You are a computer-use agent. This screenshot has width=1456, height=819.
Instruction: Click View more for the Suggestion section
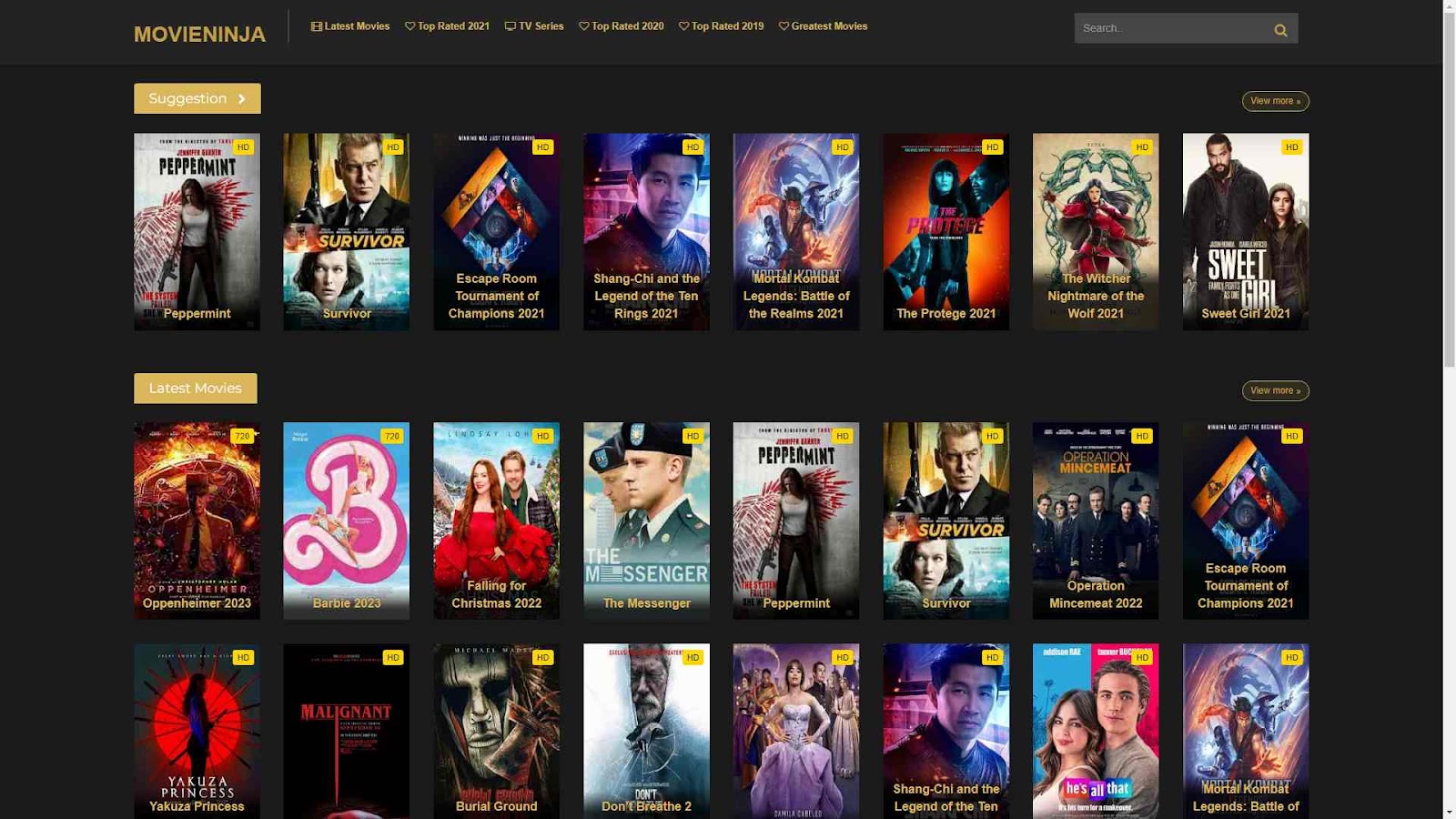coord(1276,101)
